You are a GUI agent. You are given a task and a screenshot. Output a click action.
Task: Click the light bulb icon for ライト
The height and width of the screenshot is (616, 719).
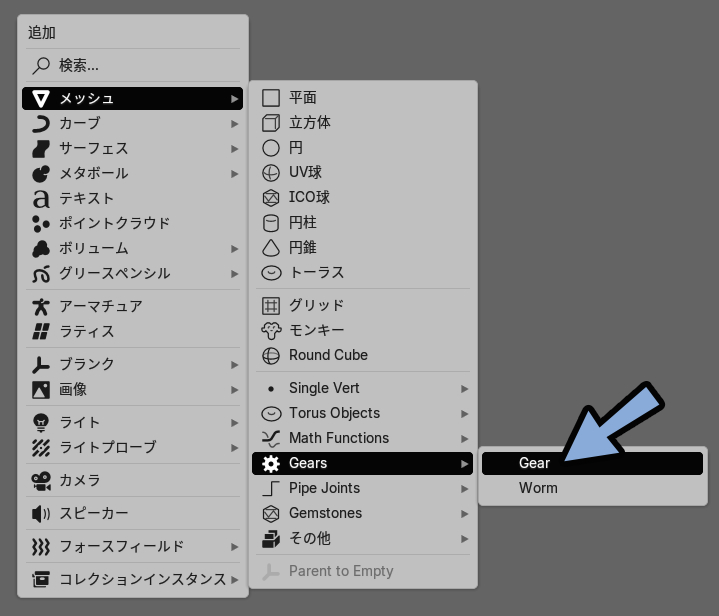coord(41,422)
